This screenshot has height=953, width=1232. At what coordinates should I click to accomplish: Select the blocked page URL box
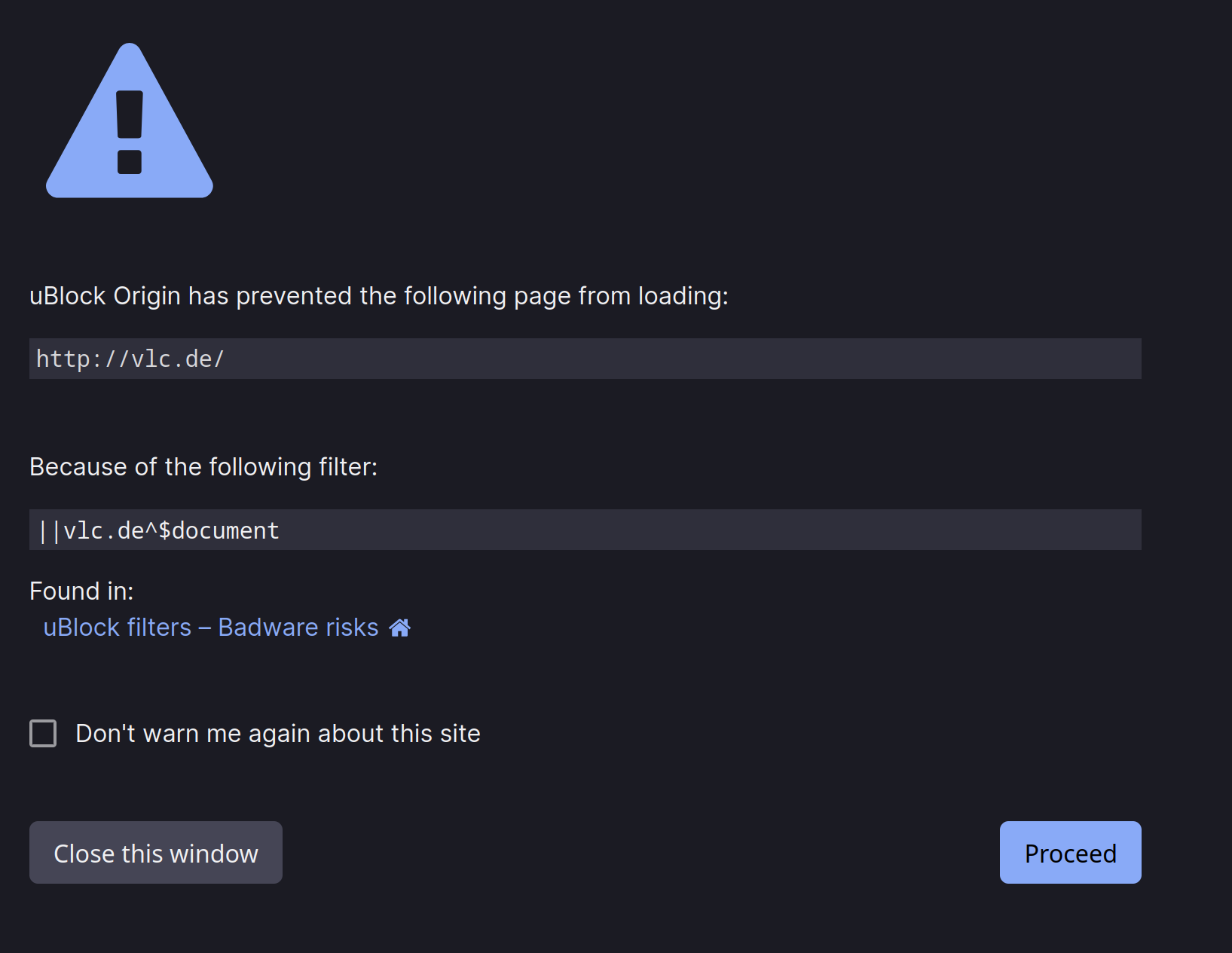point(585,359)
